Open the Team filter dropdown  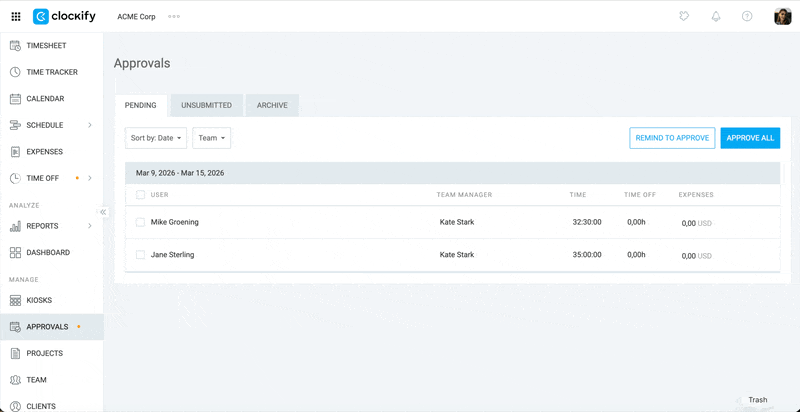212,138
